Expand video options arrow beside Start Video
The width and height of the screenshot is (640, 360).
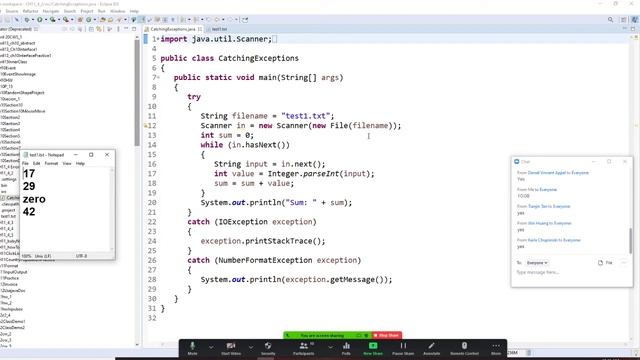pos(251,348)
